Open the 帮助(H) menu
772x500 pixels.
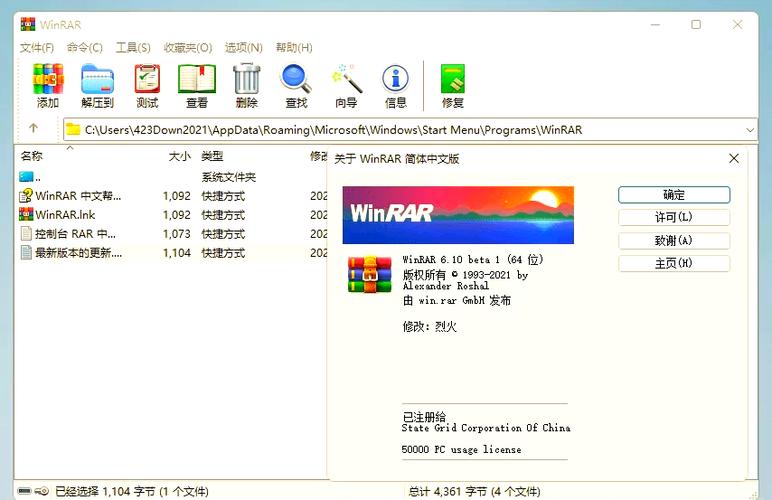click(294, 48)
